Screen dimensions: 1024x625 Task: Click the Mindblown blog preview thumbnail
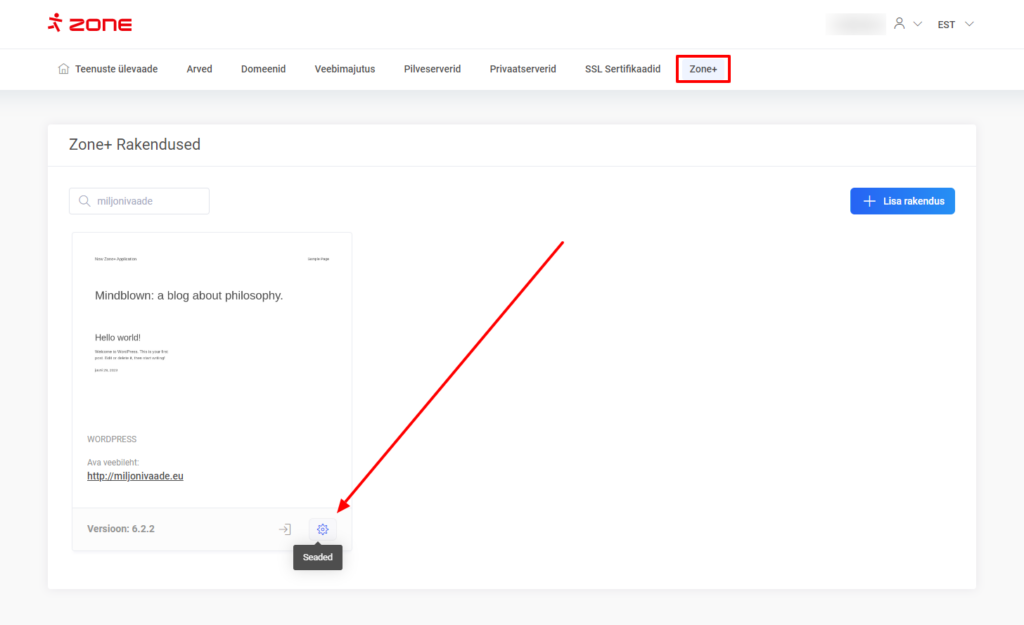click(x=211, y=330)
